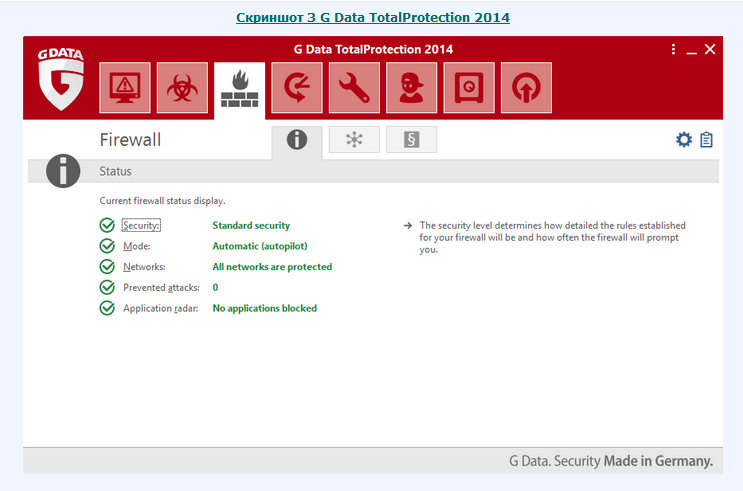This screenshot has width=743, height=491.
Task: Click the Mode label
Action: point(137,246)
